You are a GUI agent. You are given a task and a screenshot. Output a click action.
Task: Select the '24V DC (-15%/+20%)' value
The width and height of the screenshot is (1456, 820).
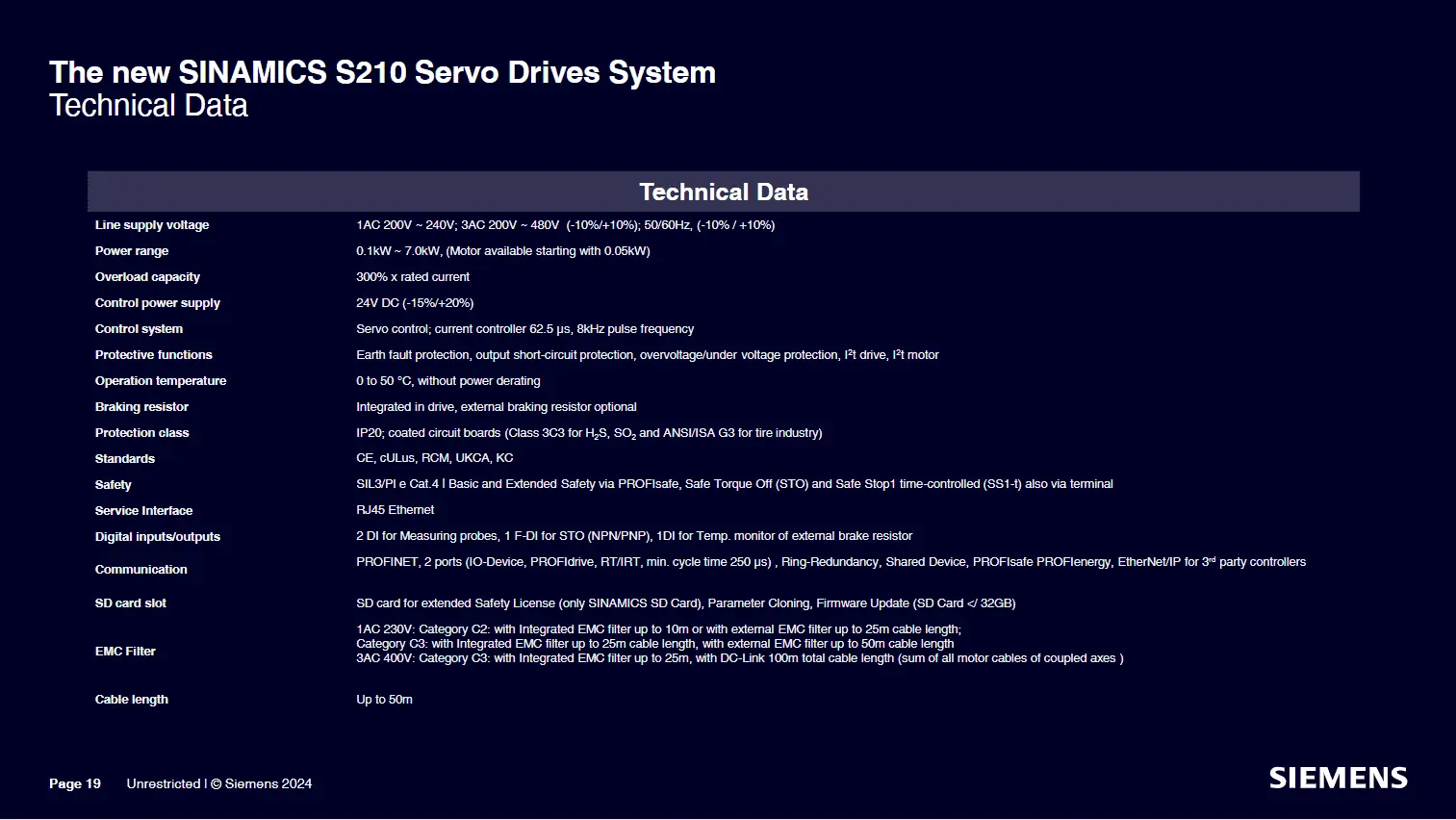415,303
